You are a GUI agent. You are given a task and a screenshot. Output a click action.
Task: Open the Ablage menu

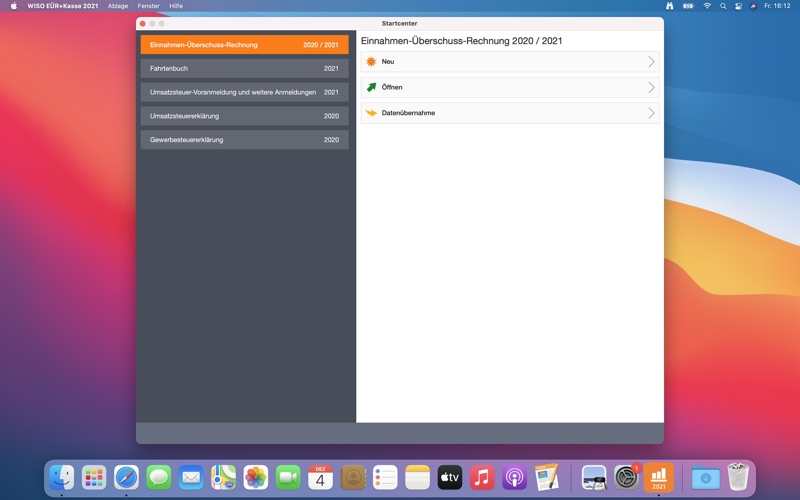(118, 6)
